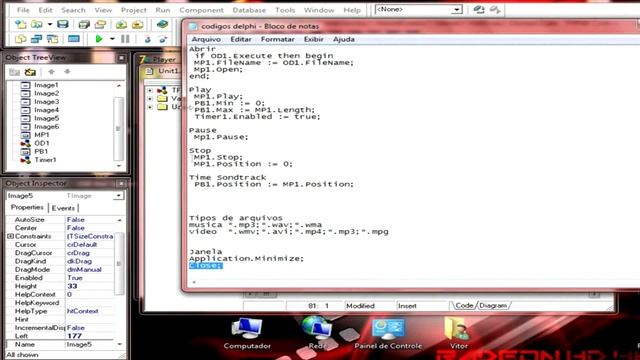
Task: Click the Modified status bar entry
Action: coord(360,306)
